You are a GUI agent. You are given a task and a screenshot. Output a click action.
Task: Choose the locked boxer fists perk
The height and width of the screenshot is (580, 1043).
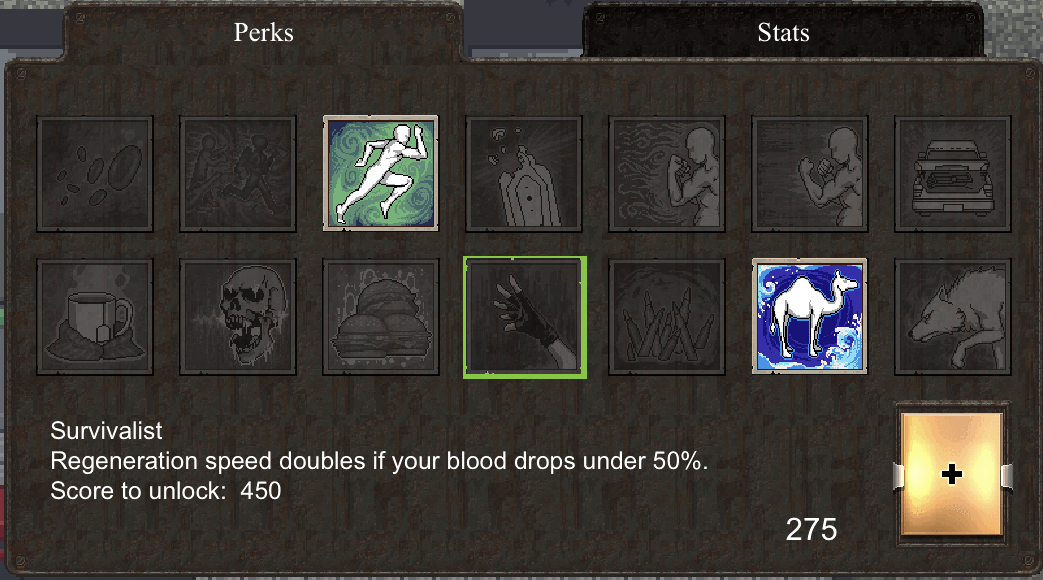coord(810,174)
